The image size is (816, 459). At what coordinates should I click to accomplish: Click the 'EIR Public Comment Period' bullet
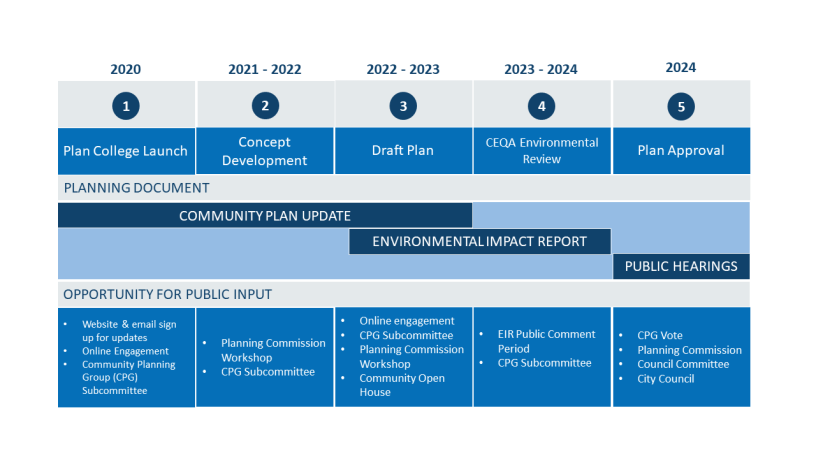(x=546, y=341)
